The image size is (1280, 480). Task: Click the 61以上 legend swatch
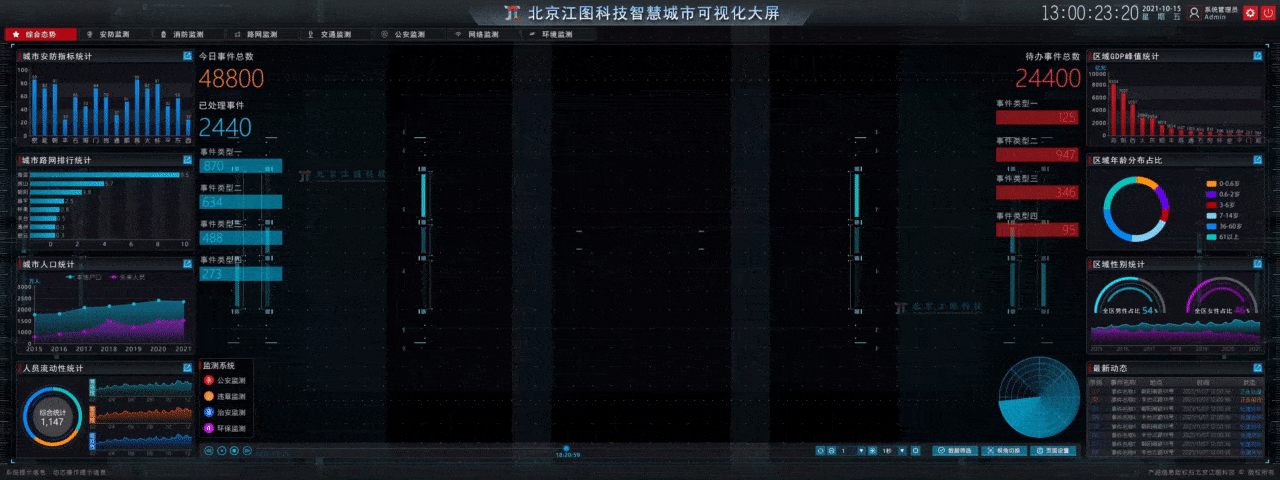pyautogui.click(x=1211, y=237)
